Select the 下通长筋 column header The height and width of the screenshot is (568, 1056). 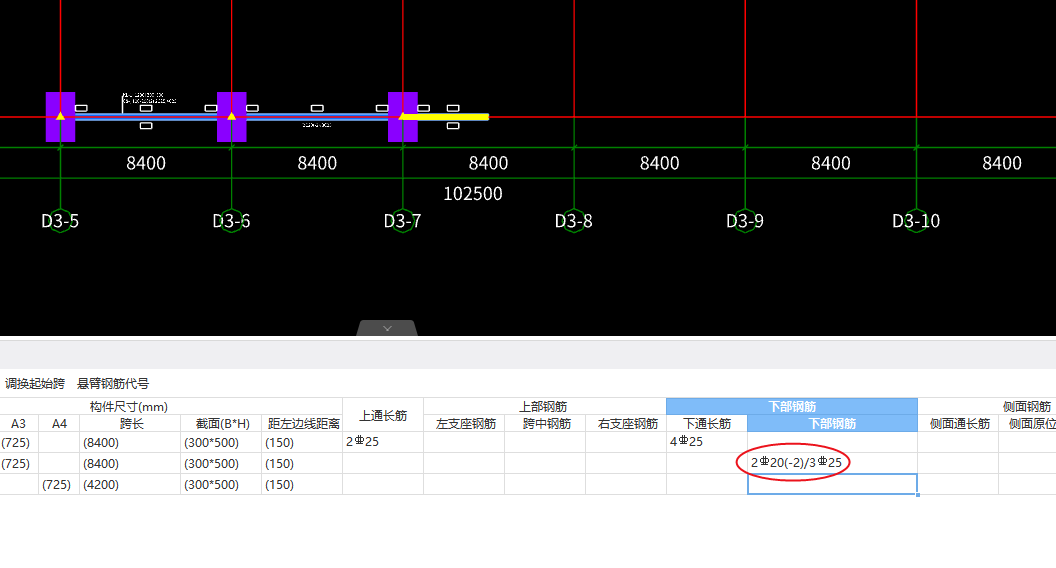pos(707,423)
